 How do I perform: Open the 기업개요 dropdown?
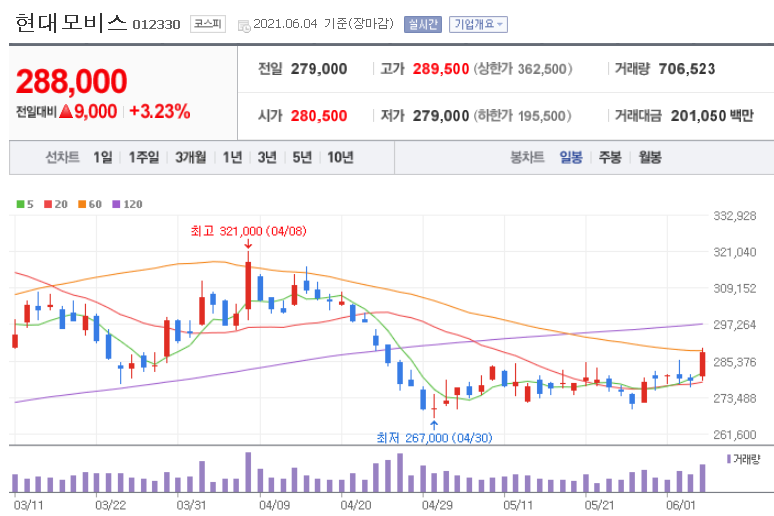[x=478, y=24]
